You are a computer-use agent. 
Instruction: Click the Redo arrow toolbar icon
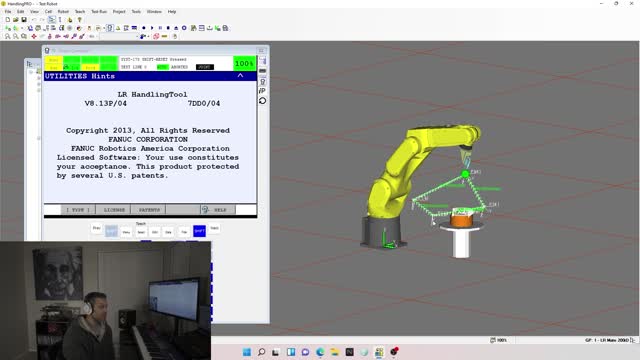pyautogui.click(x=42, y=20)
